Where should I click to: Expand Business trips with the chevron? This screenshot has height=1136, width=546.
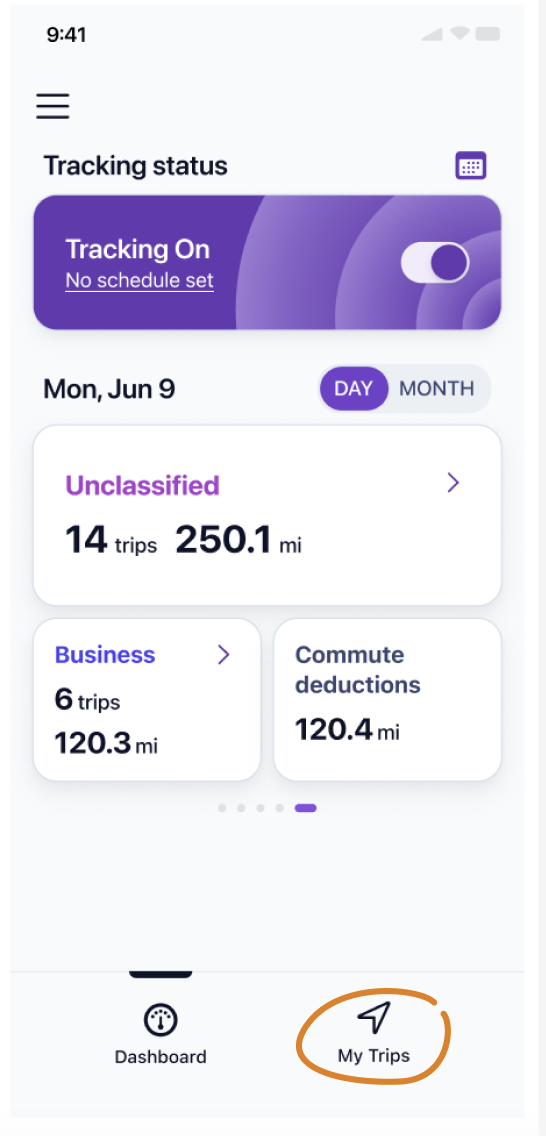tap(224, 655)
